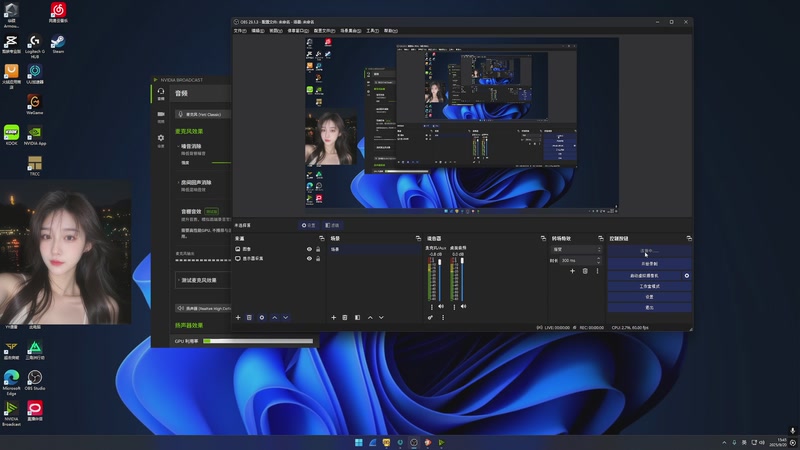Open speaker device dropdown in NVIDIA Broadcast
800x450 pixels.
click(x=202, y=309)
